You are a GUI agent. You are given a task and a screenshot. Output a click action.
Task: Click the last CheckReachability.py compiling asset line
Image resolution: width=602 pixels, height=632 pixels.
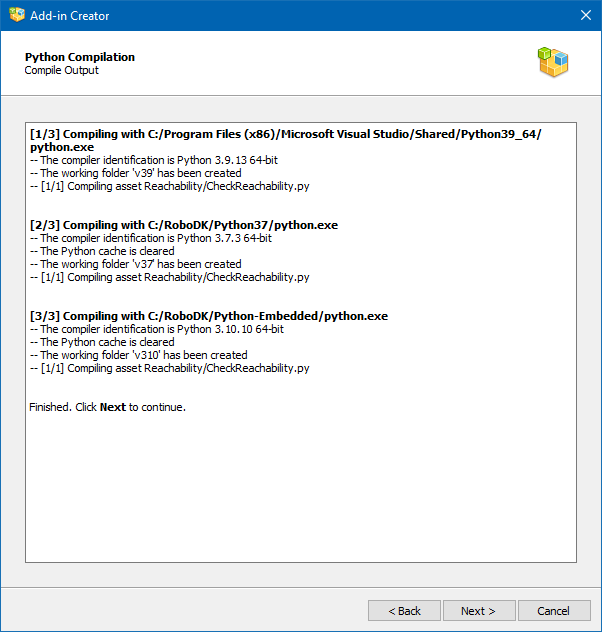click(169, 368)
